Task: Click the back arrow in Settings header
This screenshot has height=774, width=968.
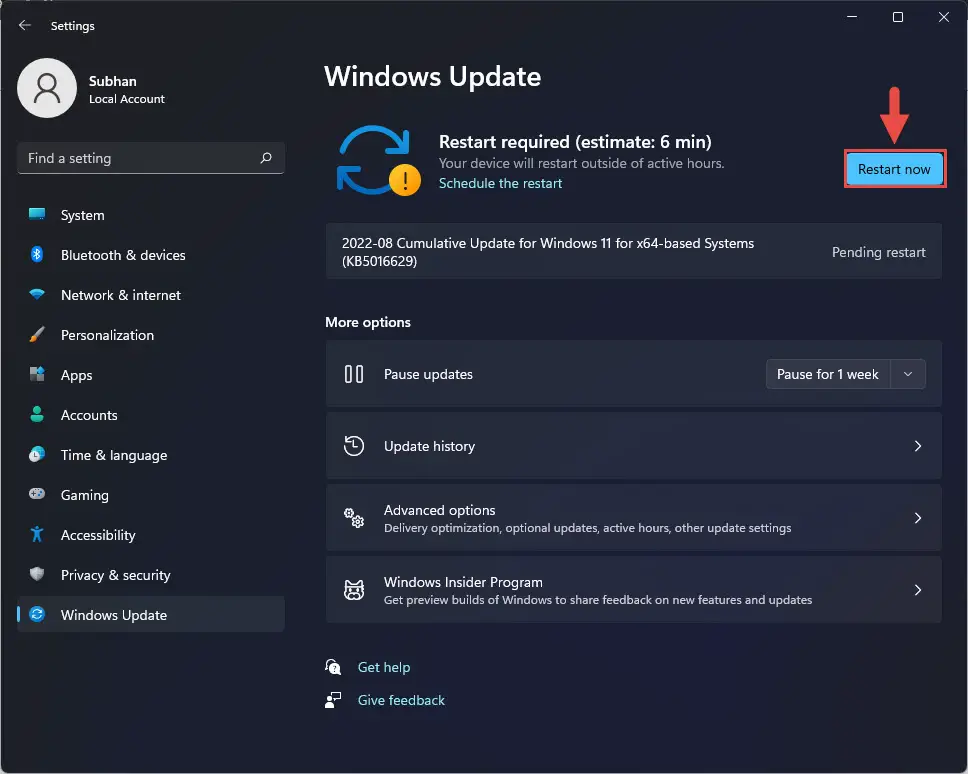Action: [x=25, y=25]
